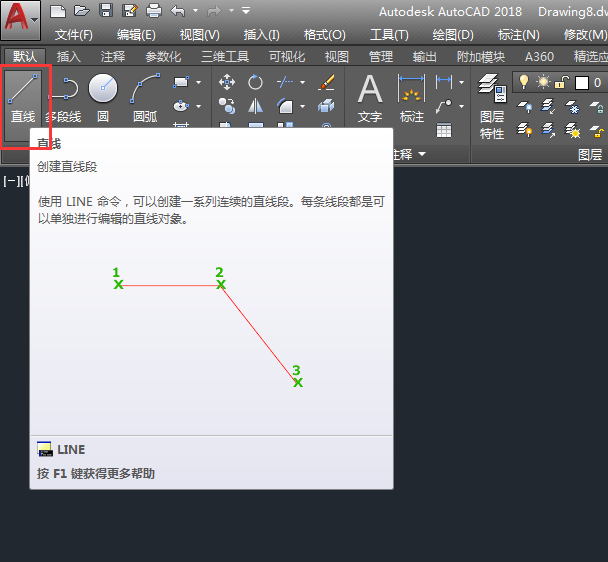Switch to the 插入 ribbon tab

coord(69,57)
